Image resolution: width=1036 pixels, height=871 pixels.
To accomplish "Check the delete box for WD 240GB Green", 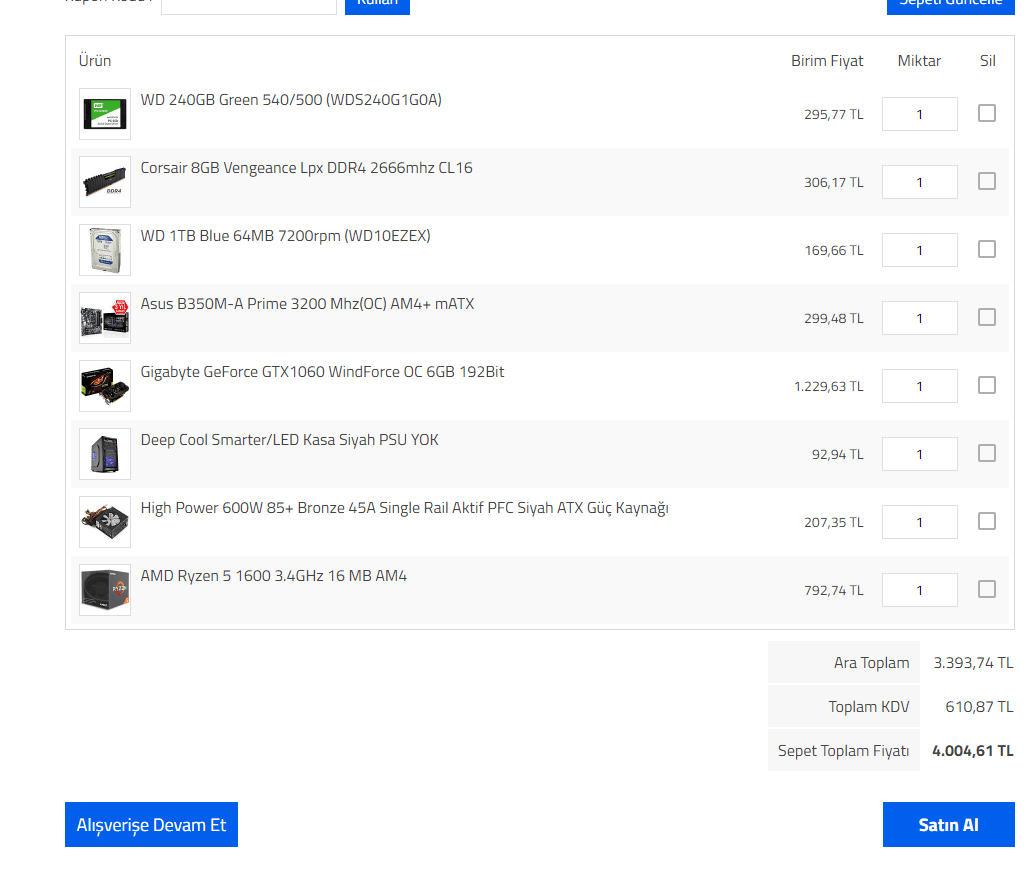I will point(986,113).
